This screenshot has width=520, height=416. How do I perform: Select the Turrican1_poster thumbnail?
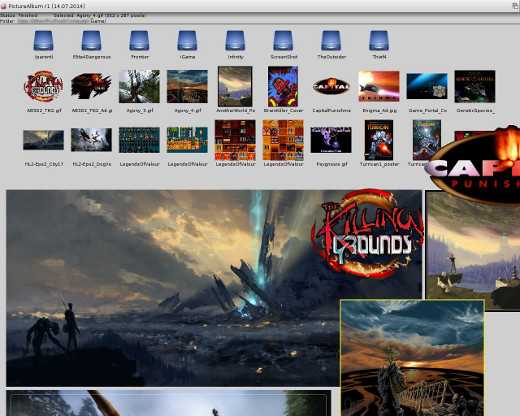pyautogui.click(x=379, y=140)
